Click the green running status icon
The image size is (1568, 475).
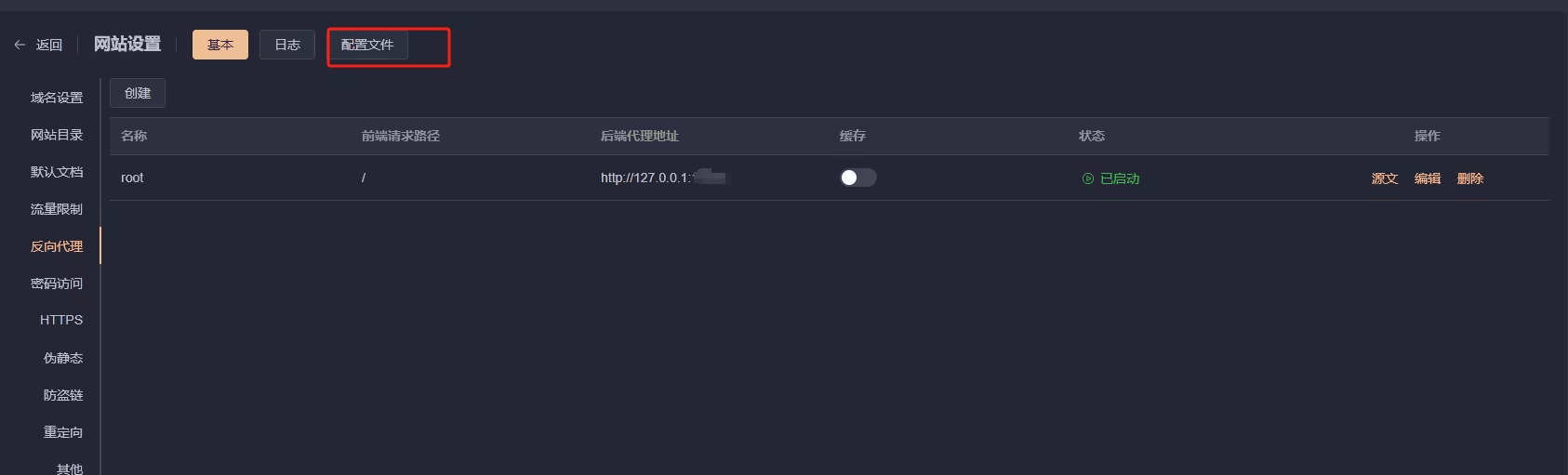(x=1088, y=178)
